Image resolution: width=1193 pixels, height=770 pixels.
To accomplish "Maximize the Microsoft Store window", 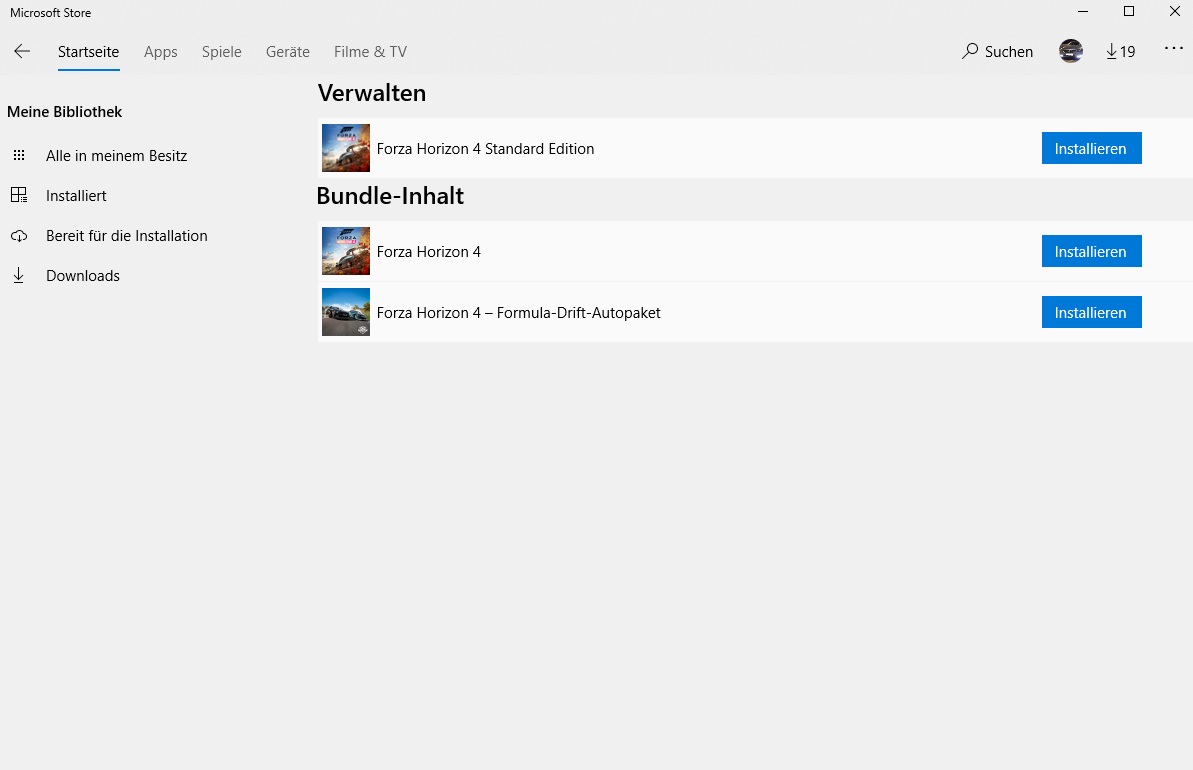I will (1128, 11).
